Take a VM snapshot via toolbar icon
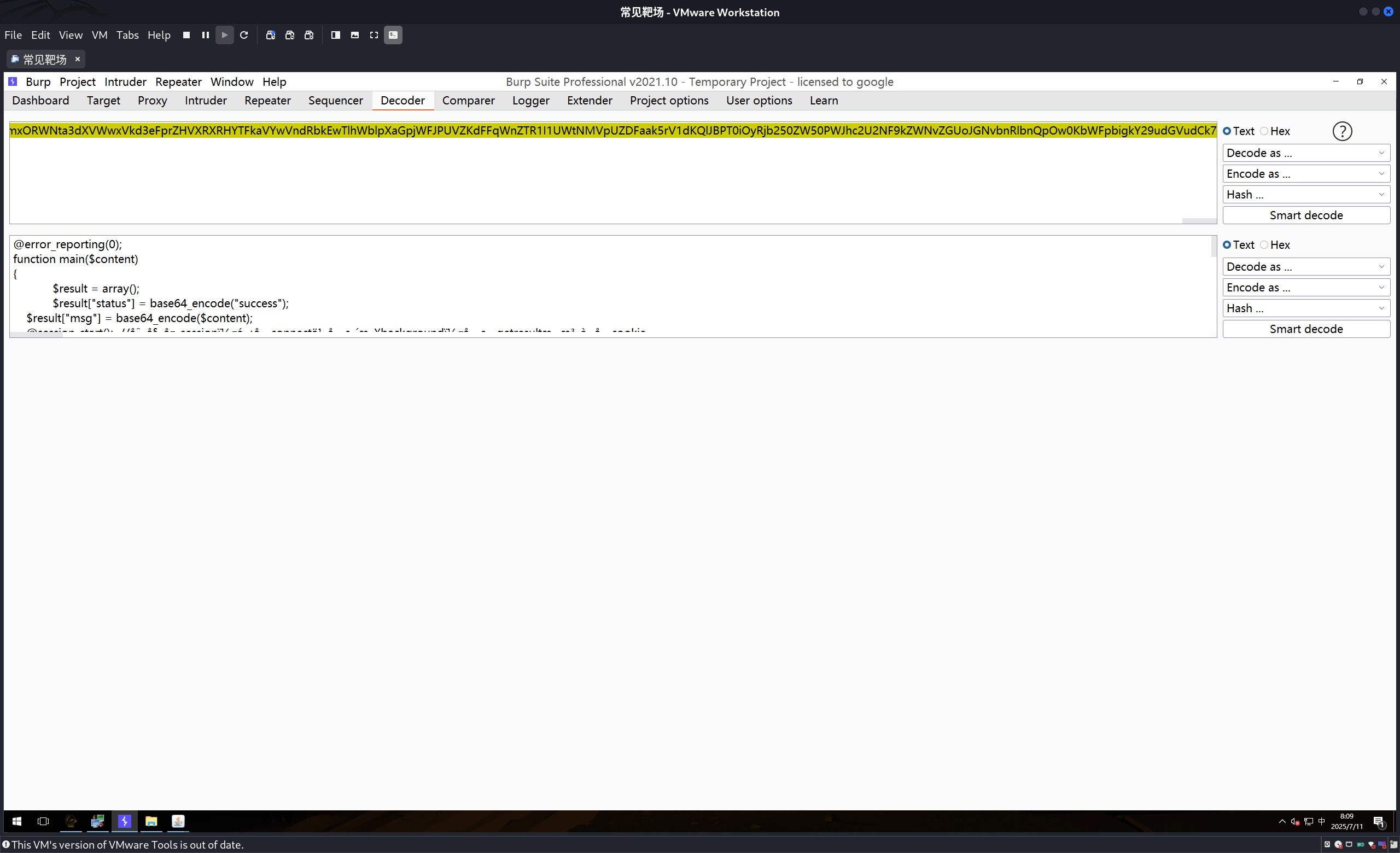Viewport: 1400px width, 853px height. click(271, 35)
